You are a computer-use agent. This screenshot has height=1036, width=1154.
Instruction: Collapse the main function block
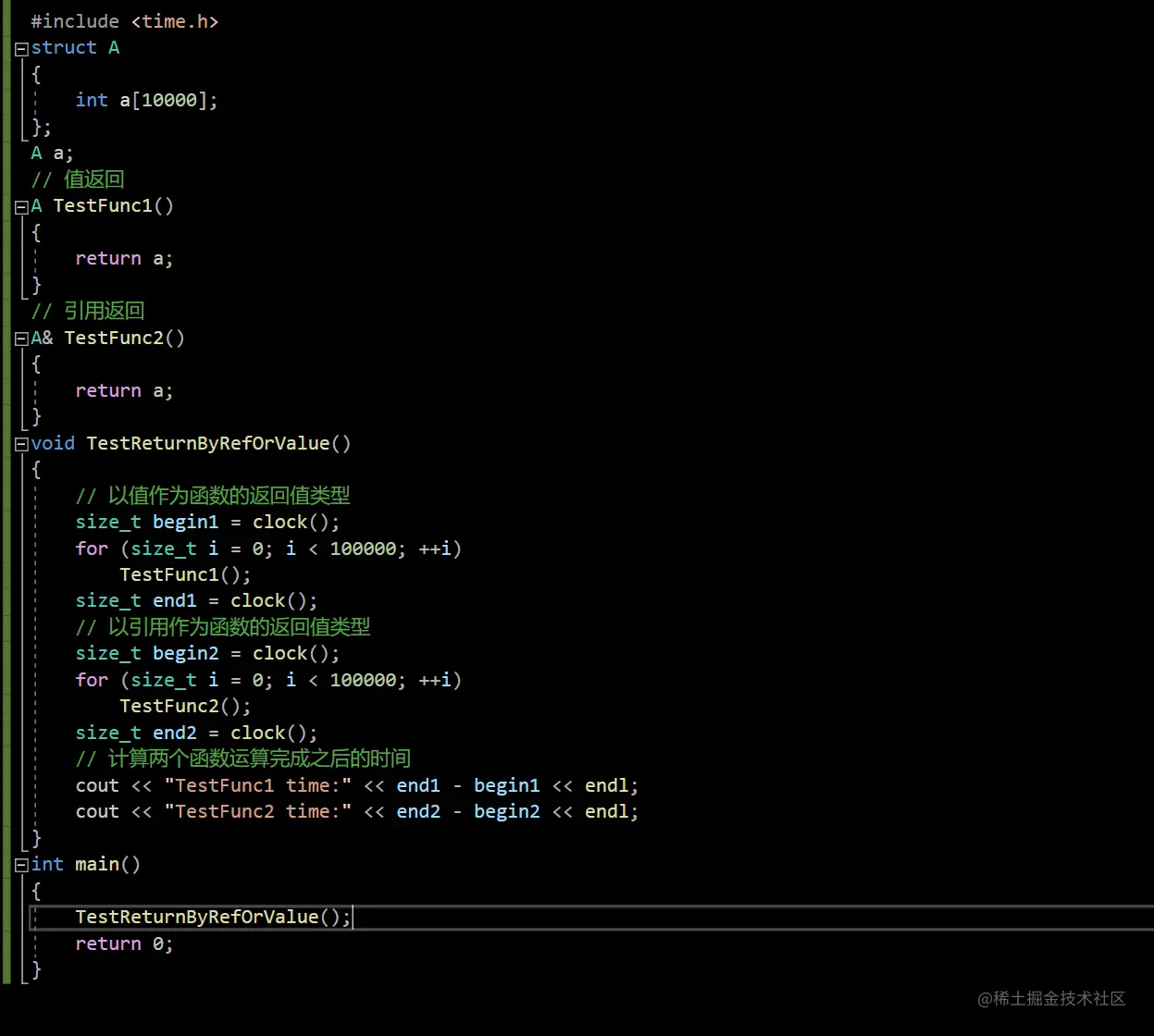[x=21, y=866]
